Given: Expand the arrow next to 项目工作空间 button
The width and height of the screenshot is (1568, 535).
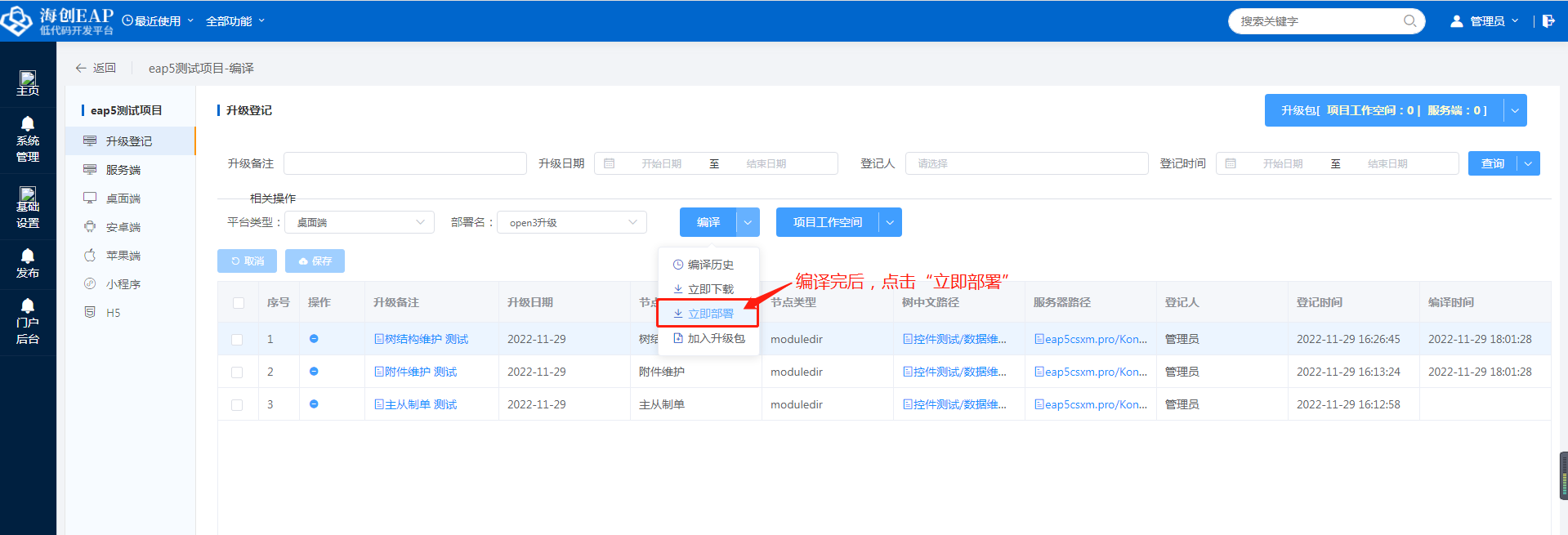Looking at the screenshot, I should (890, 222).
